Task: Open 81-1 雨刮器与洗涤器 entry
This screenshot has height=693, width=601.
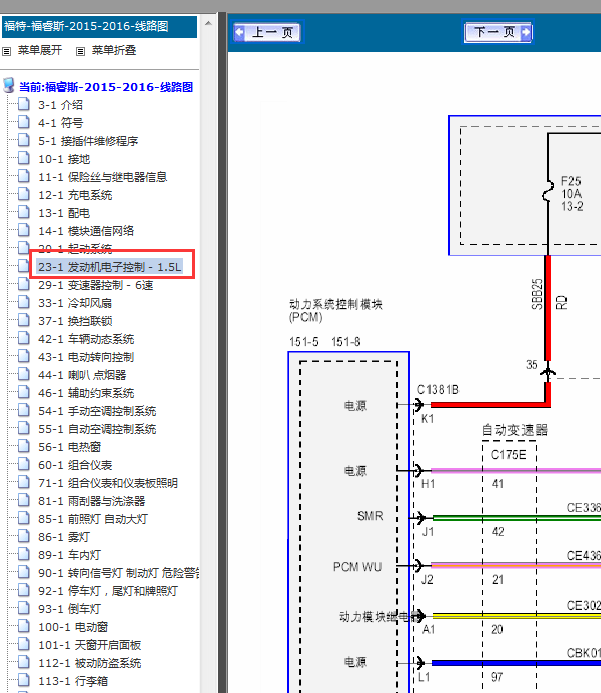Action: click(91, 501)
